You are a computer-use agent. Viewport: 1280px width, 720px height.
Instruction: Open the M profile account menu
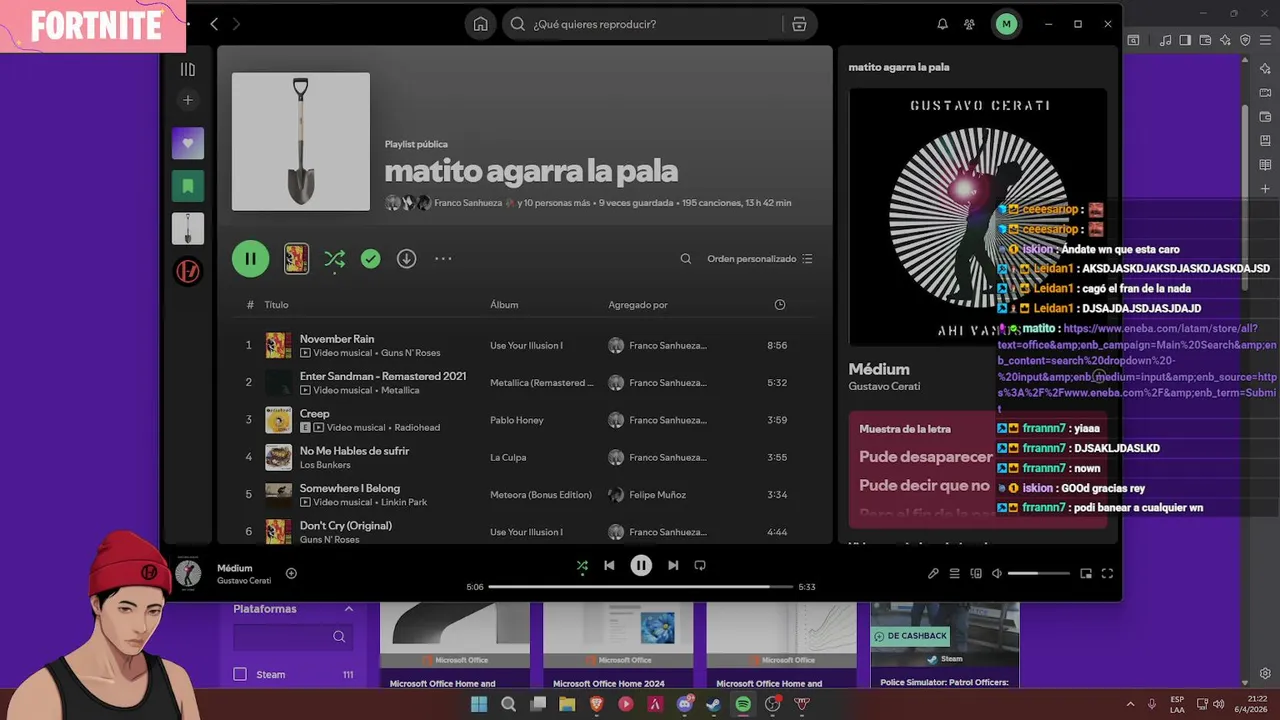coord(1006,24)
